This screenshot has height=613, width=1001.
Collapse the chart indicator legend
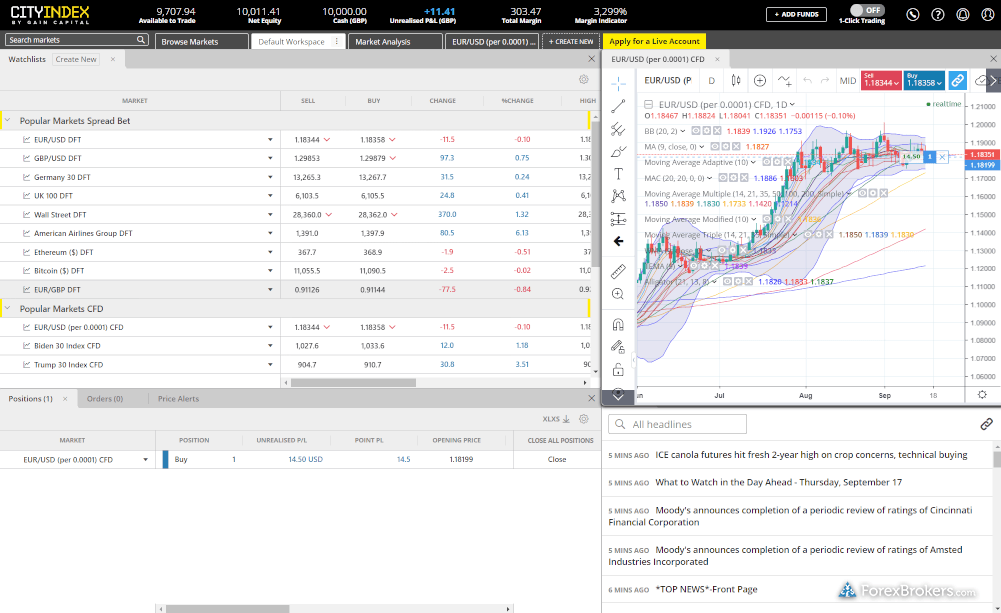649,104
